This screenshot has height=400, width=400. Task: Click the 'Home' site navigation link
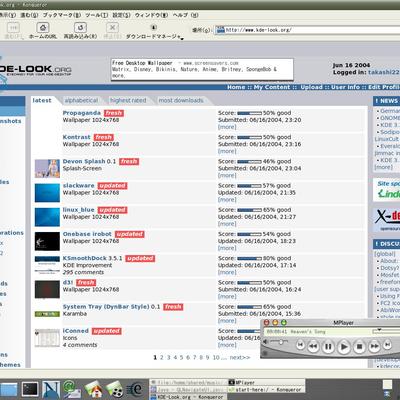(236, 87)
